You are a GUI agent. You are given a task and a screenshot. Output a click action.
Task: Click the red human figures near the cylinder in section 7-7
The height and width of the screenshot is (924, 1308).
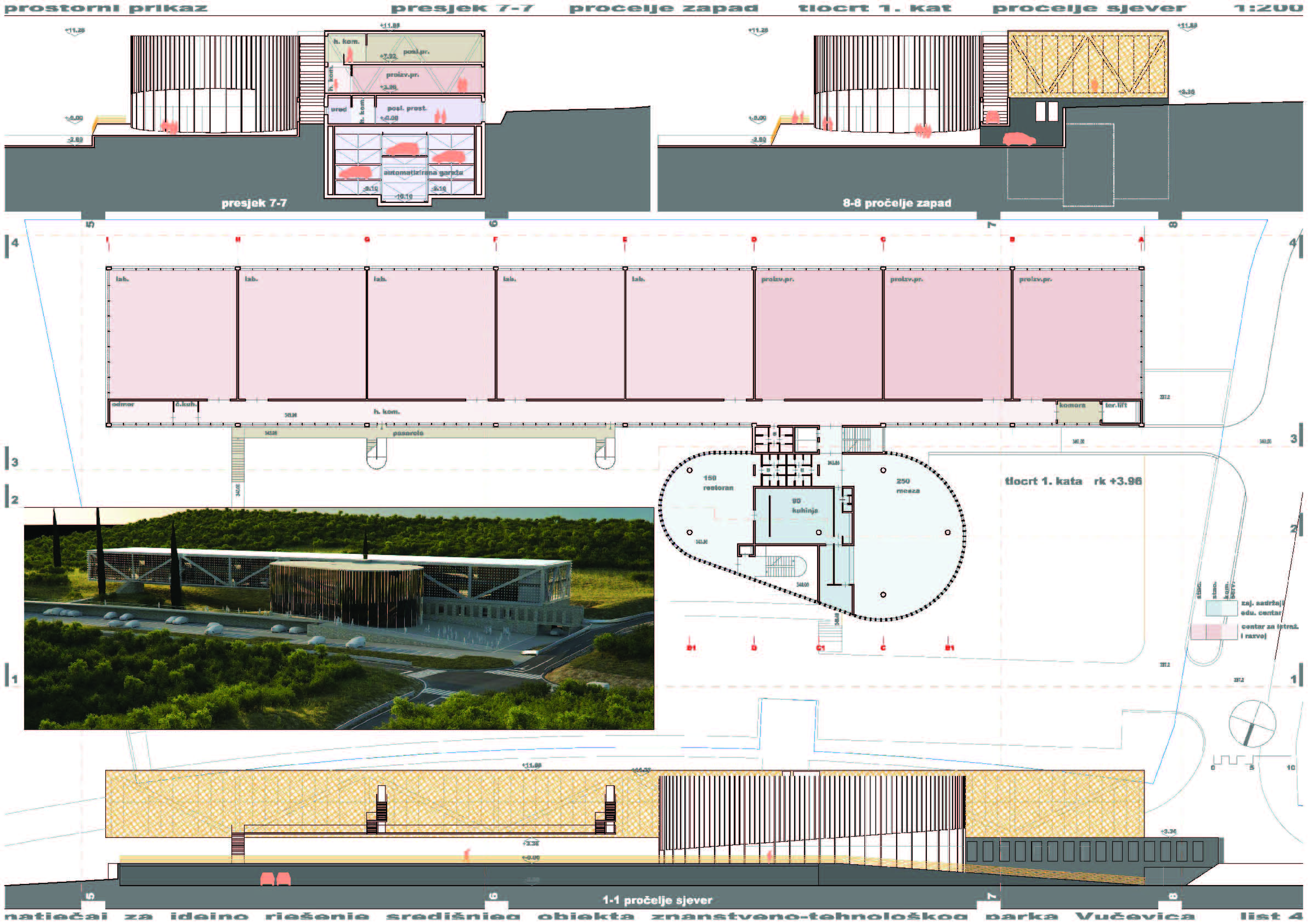click(168, 126)
